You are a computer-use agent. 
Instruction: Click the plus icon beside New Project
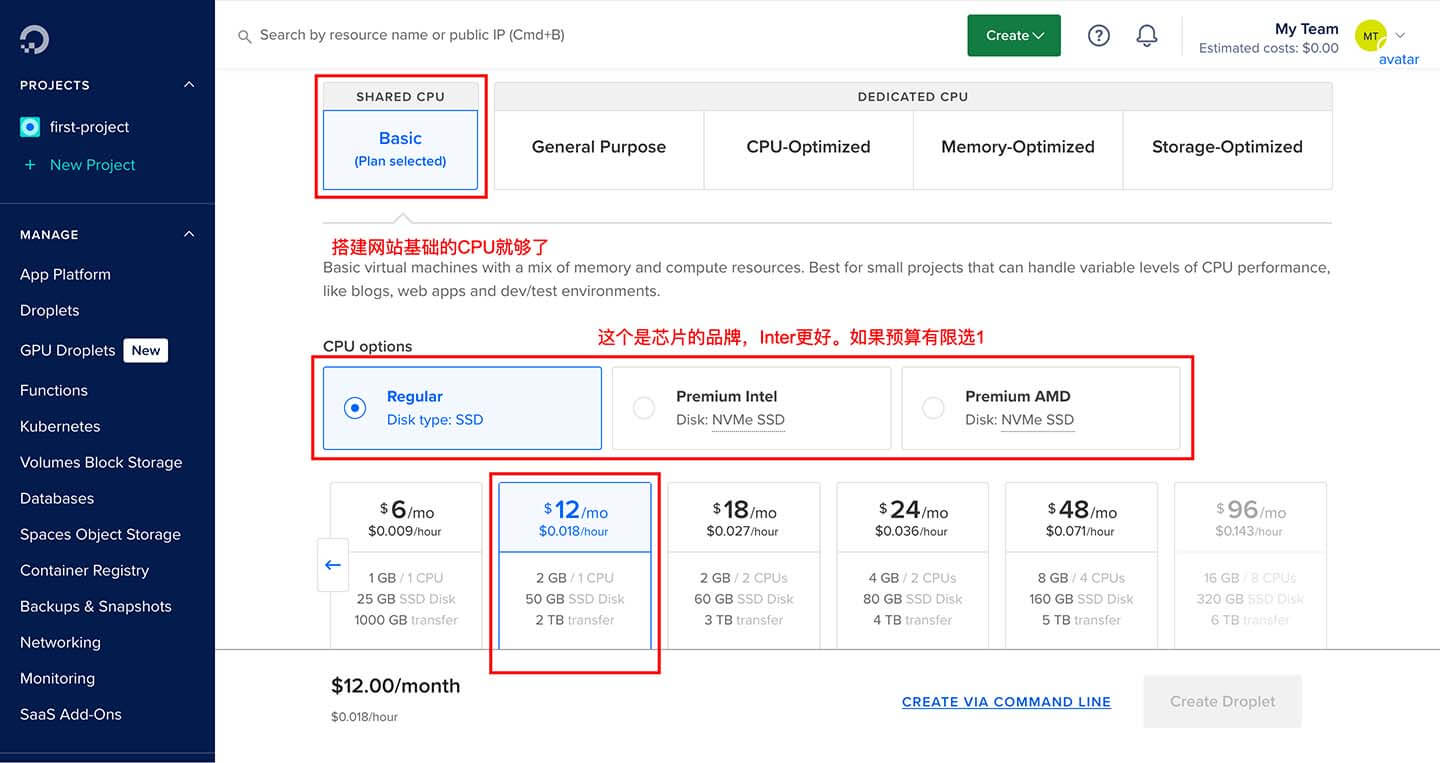[x=30, y=165]
